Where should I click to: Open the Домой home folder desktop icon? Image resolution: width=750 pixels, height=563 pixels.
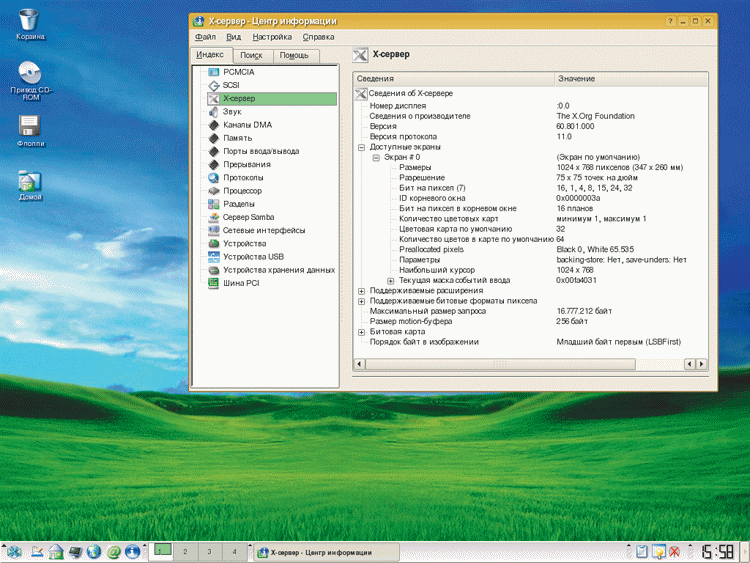(x=30, y=181)
